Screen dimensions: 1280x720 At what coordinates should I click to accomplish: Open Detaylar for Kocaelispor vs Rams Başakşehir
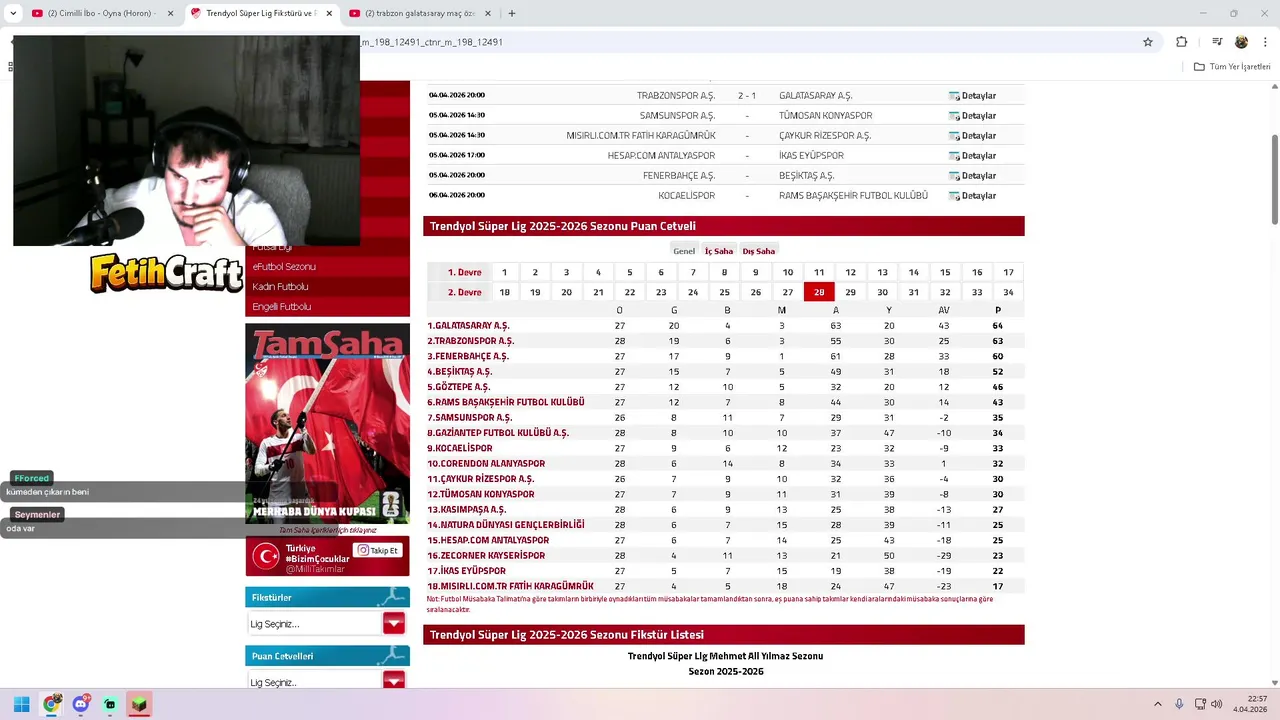click(x=973, y=196)
